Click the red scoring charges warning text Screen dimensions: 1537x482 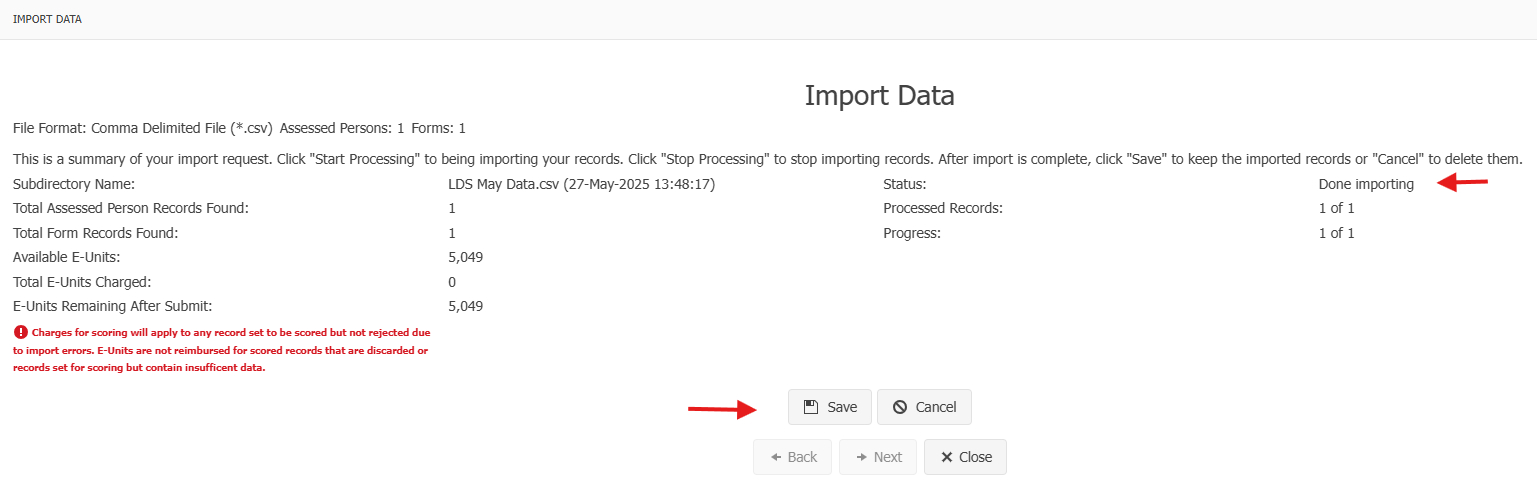223,350
